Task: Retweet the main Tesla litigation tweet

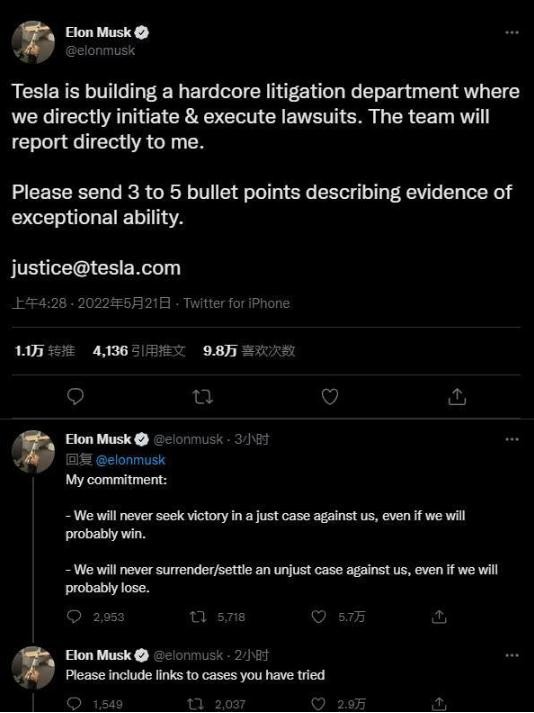Action: coord(202,397)
